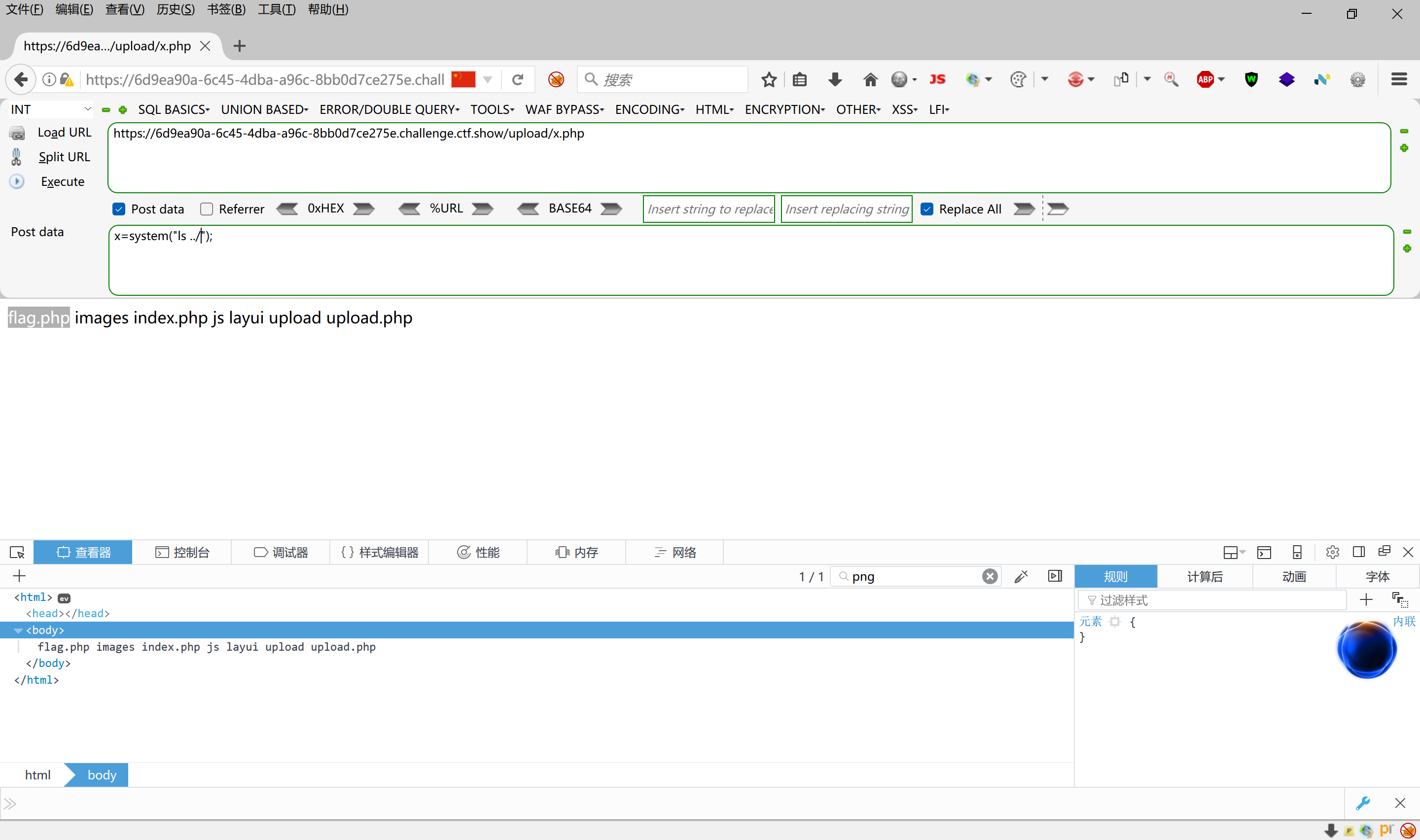The image size is (1420, 840).
Task: Open the INT type dropdown
Action: point(50,109)
